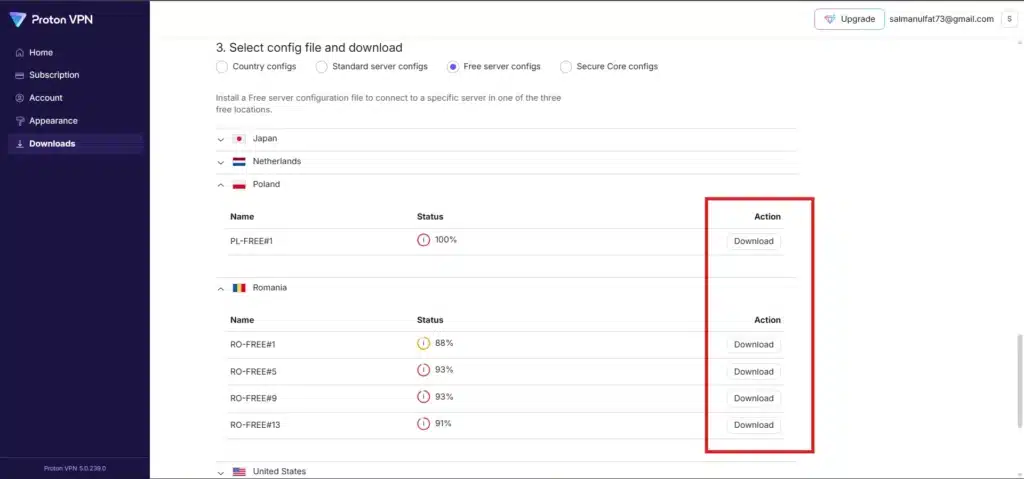Image resolution: width=1024 pixels, height=479 pixels.
Task: Select Secure Core configs radio button
Action: 566,67
